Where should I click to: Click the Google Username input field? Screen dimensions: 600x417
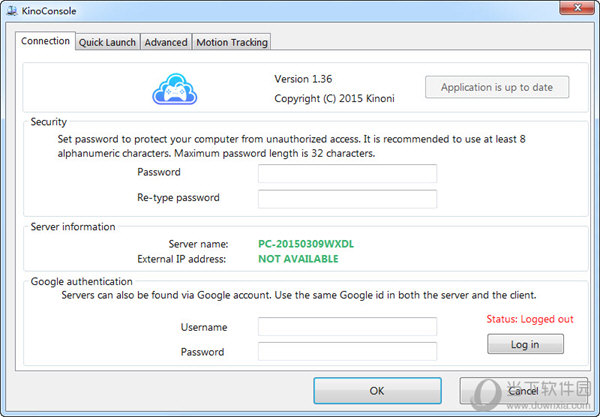347,327
